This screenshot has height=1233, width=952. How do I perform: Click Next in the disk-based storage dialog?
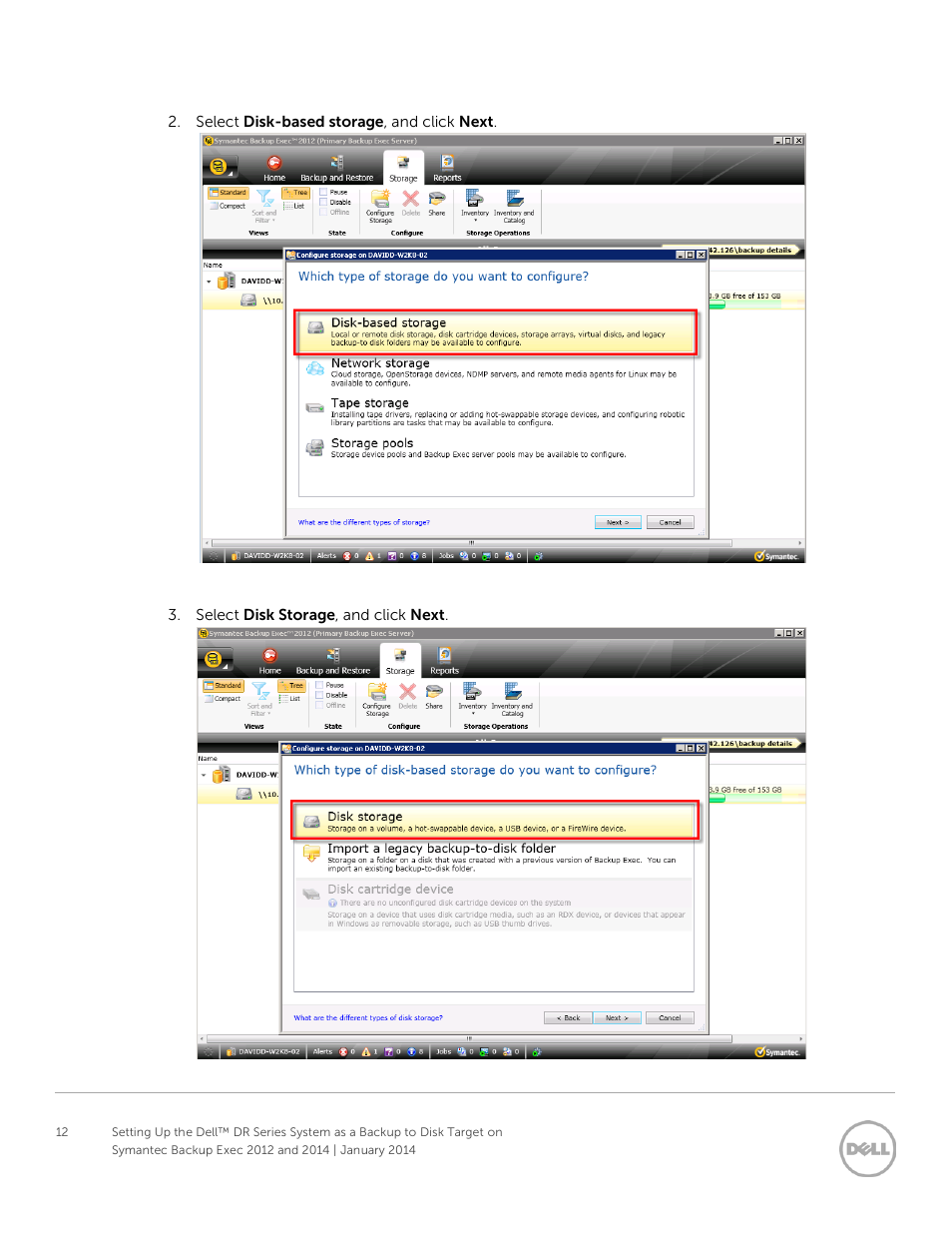[x=616, y=1017]
